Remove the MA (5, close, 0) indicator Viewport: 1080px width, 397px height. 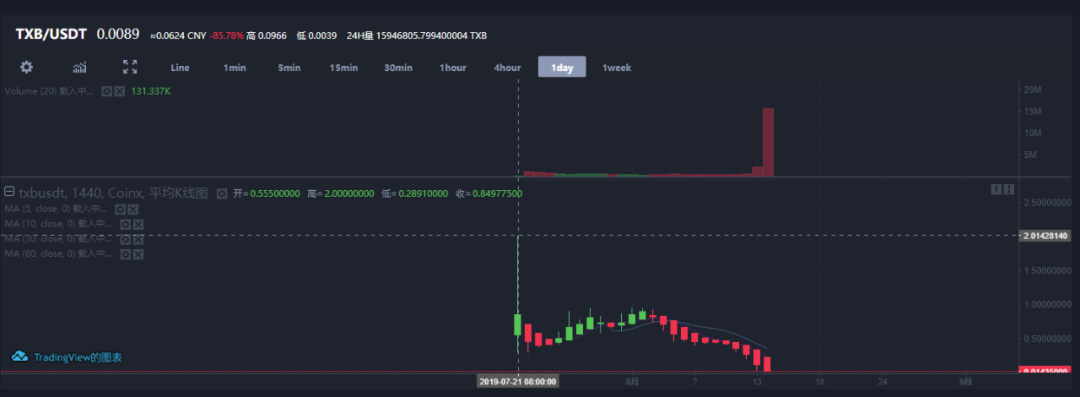click(x=133, y=209)
